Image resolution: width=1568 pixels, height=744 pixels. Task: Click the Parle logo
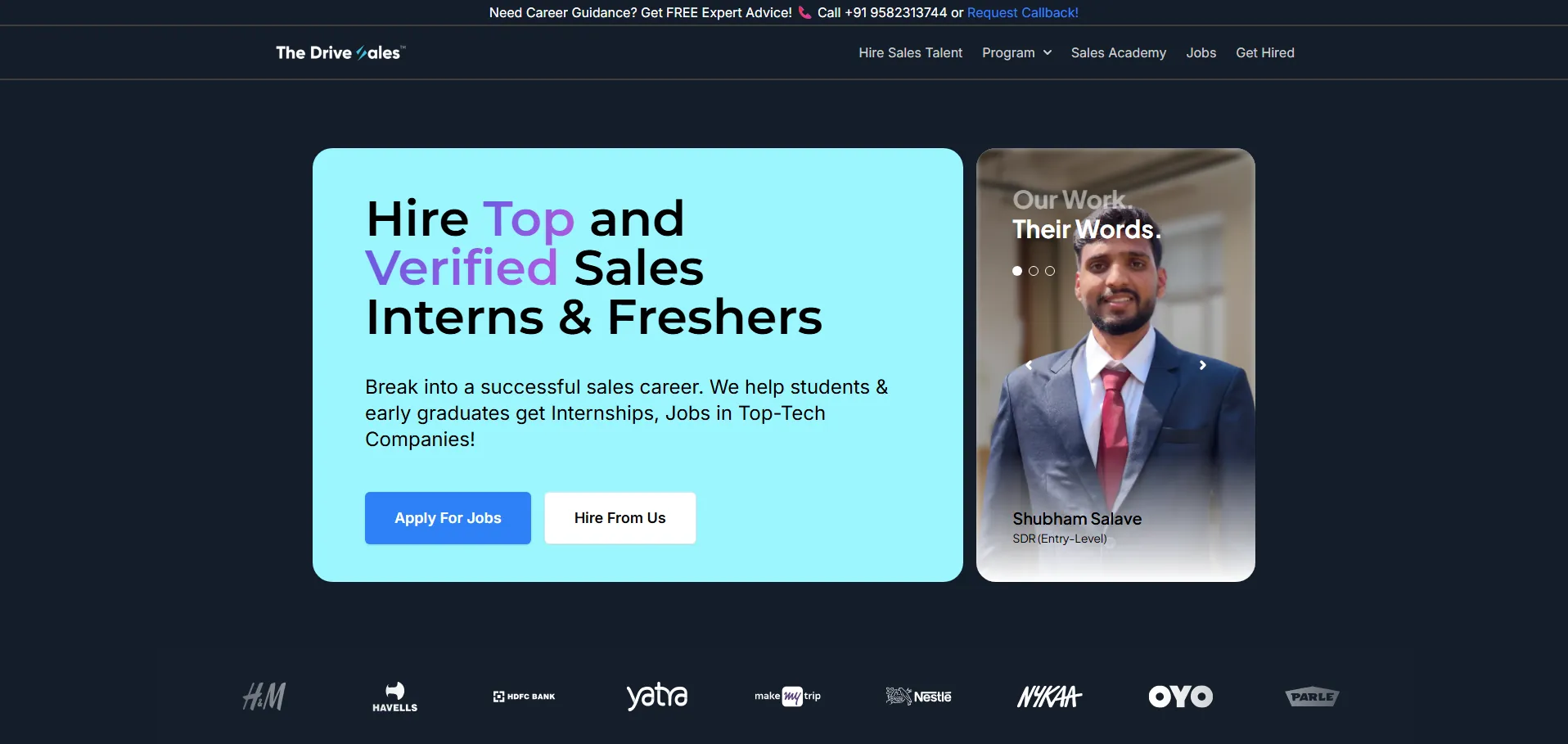tap(1312, 697)
